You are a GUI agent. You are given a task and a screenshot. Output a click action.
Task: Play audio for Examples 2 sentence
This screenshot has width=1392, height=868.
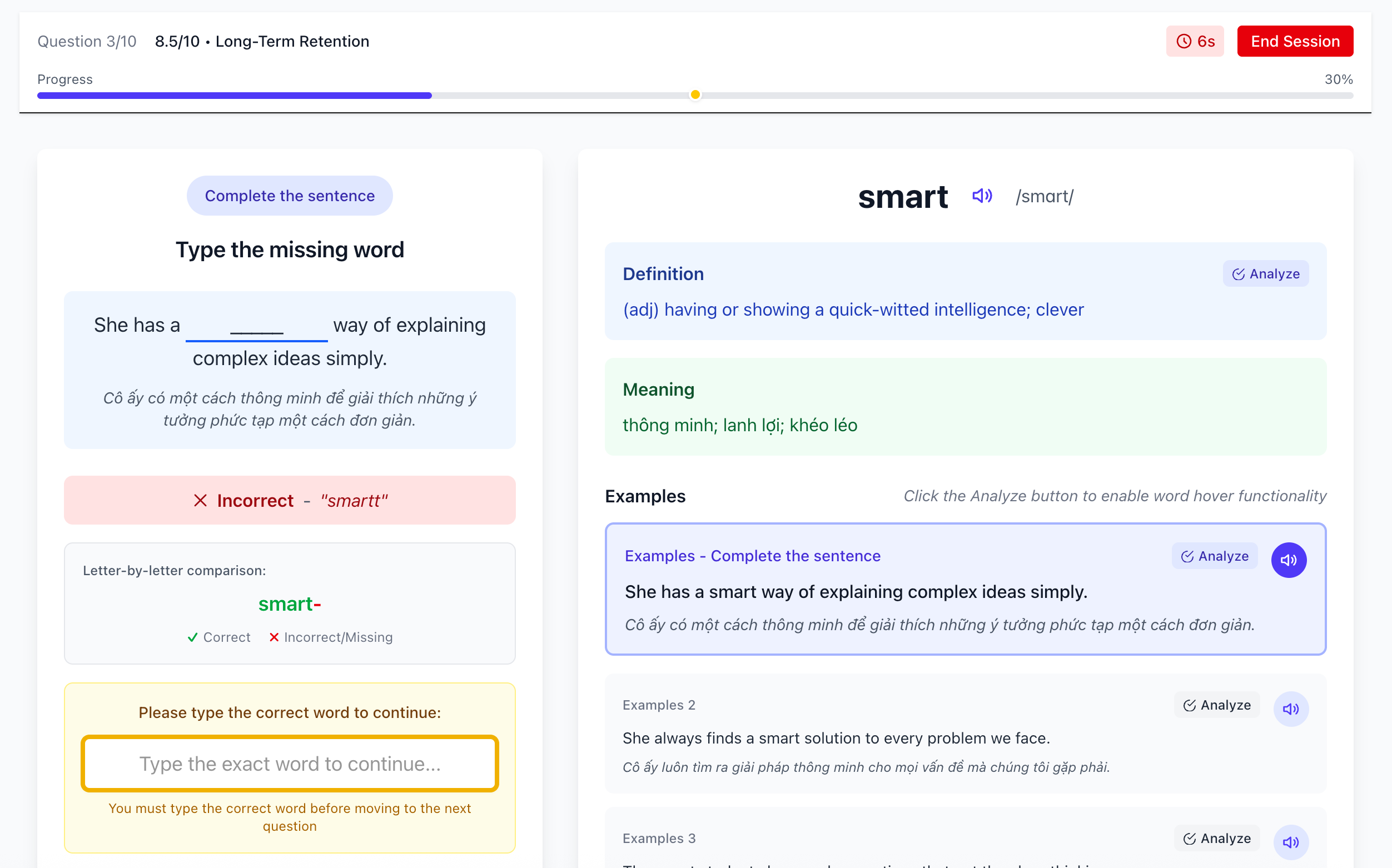1290,709
